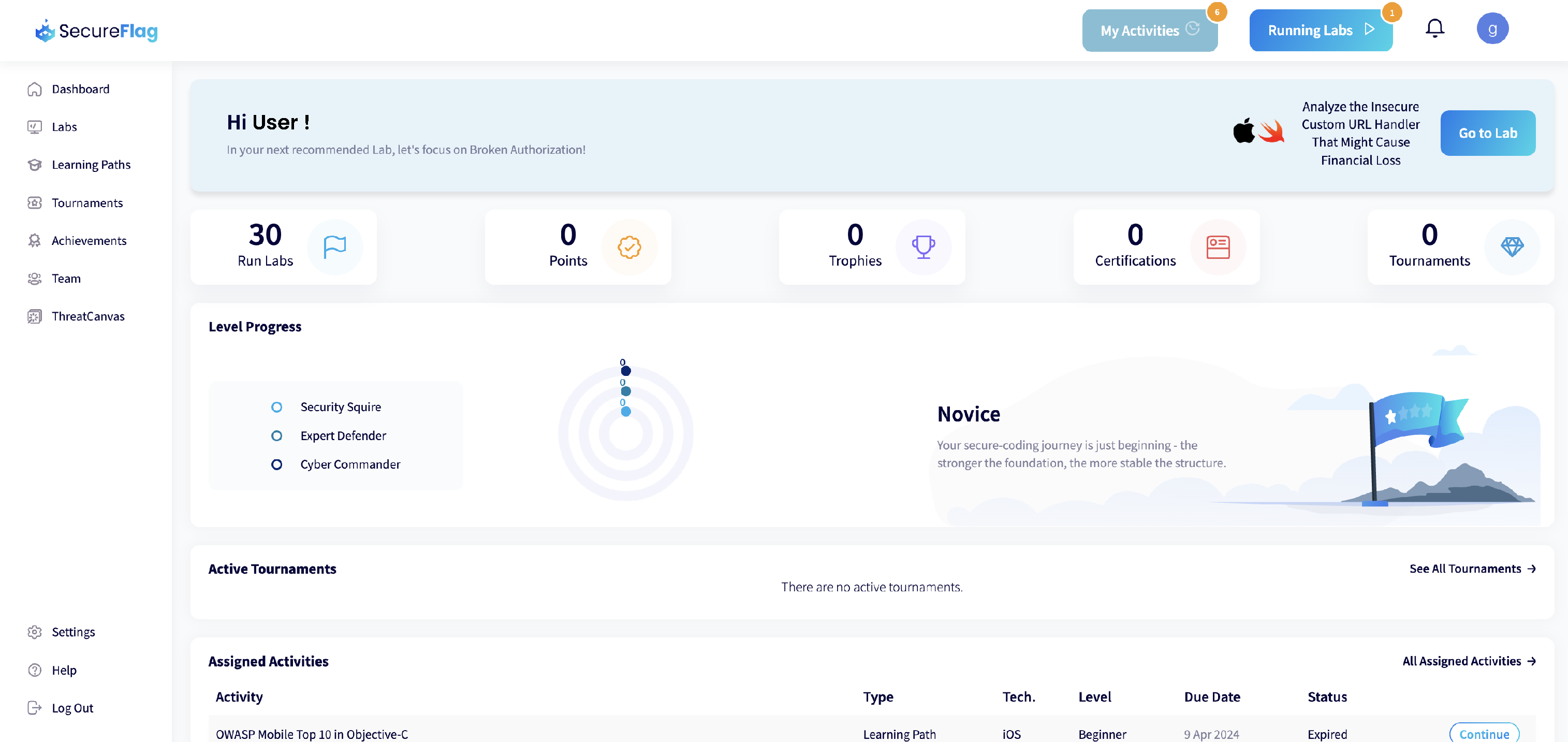Click the Trophies cup icon
This screenshot has width=1568, height=742.
pyautogui.click(x=923, y=246)
